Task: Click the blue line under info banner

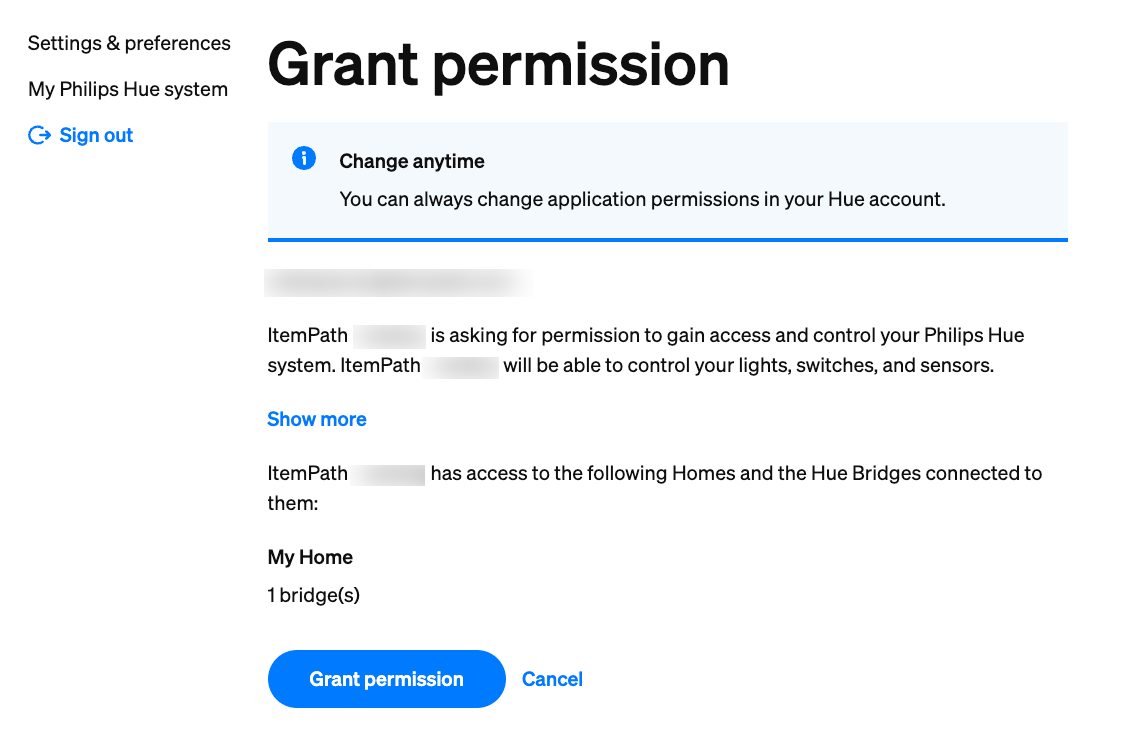Action: point(667,240)
